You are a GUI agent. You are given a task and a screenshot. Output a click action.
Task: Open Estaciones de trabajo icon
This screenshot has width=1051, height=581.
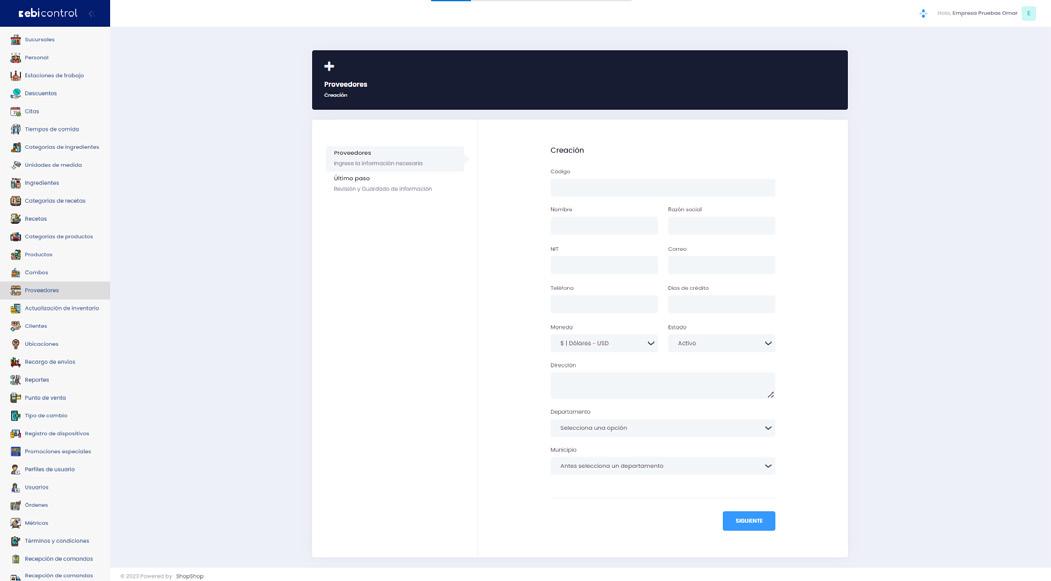(x=15, y=76)
